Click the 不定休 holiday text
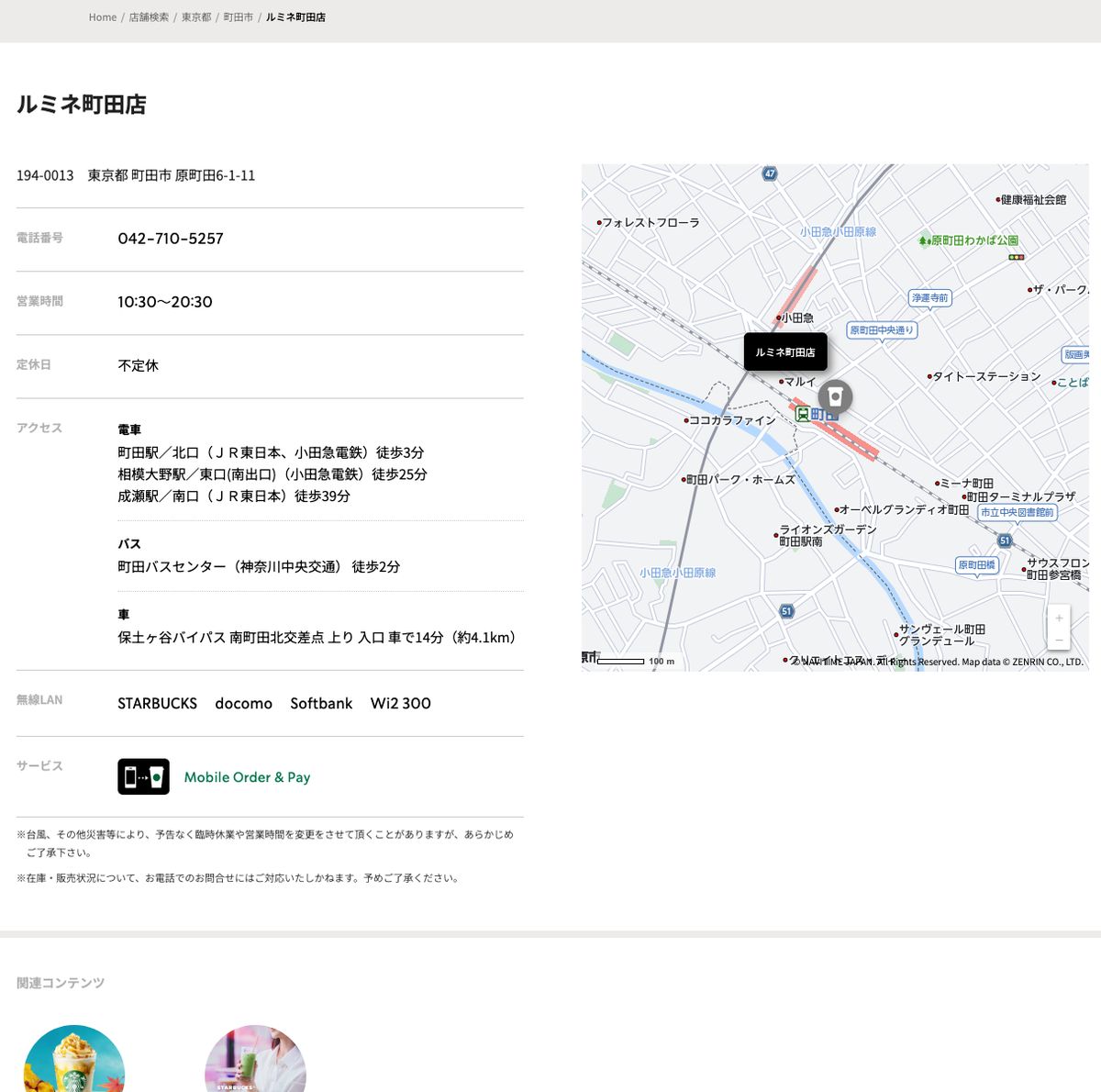The height and width of the screenshot is (1092, 1101). click(139, 365)
